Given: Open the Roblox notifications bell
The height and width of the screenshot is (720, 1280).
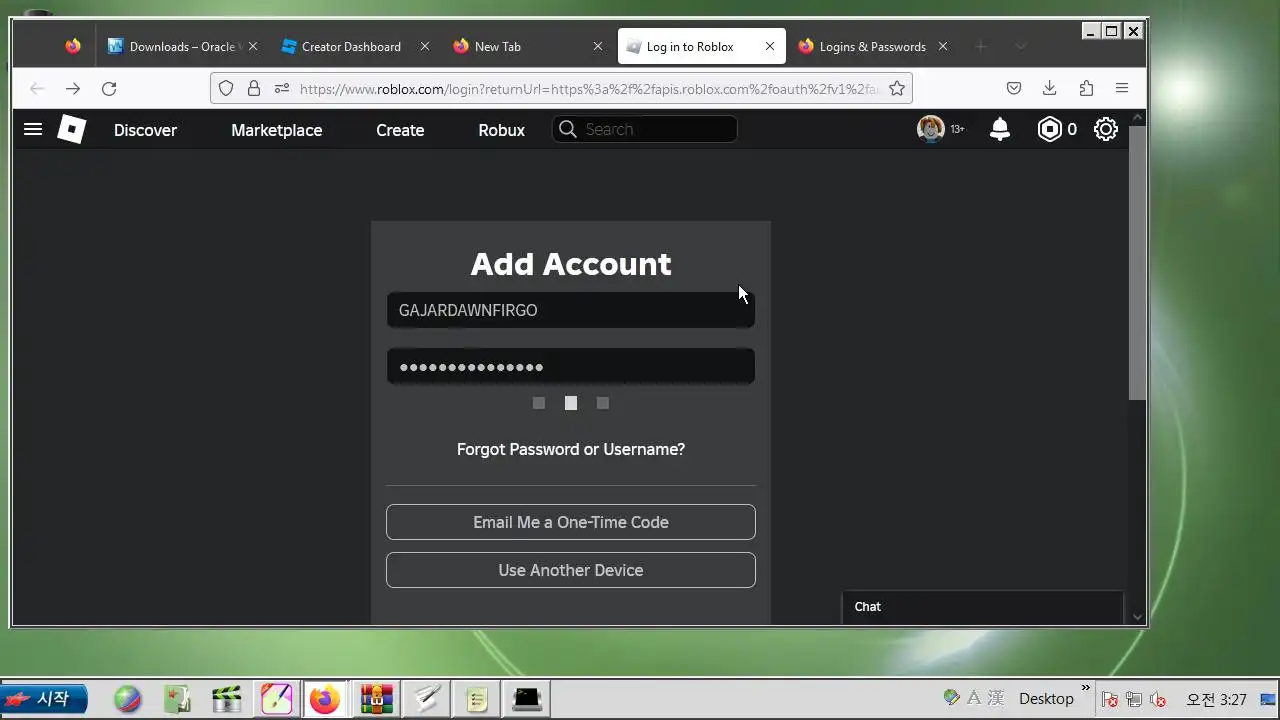Looking at the screenshot, I should click(x=1000, y=129).
